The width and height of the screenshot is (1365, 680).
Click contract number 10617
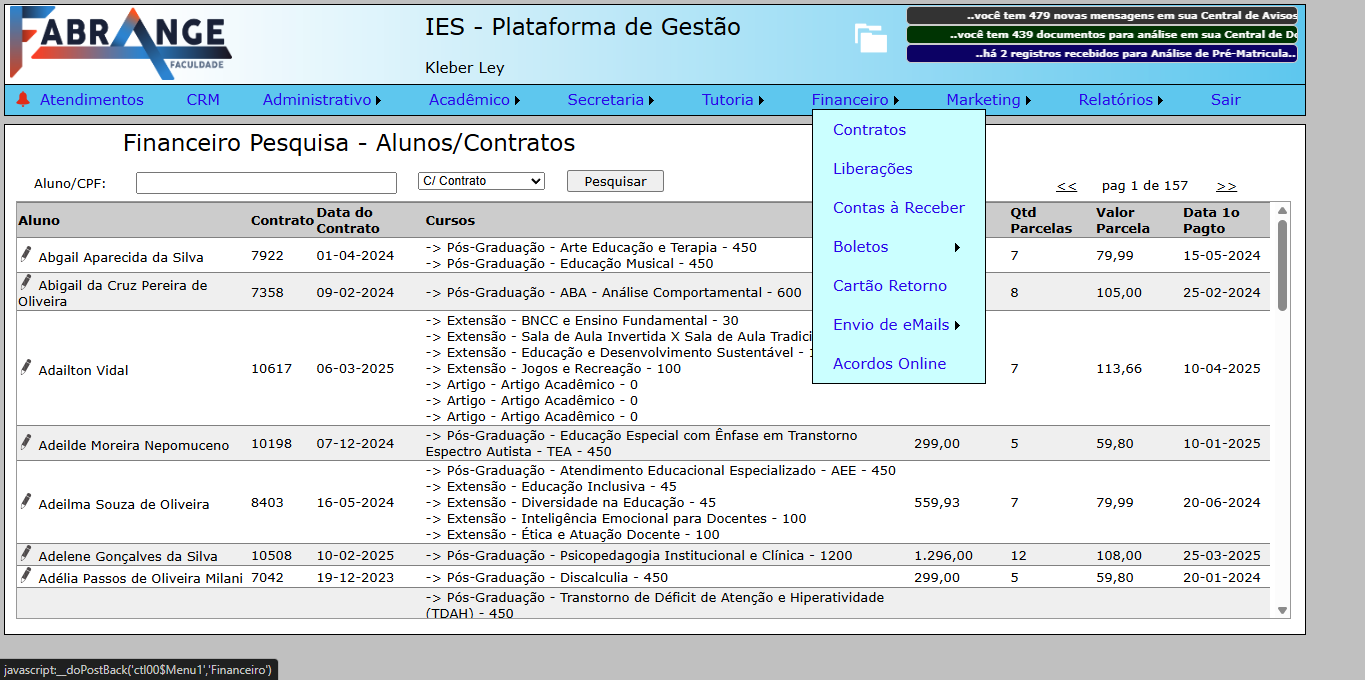point(271,369)
